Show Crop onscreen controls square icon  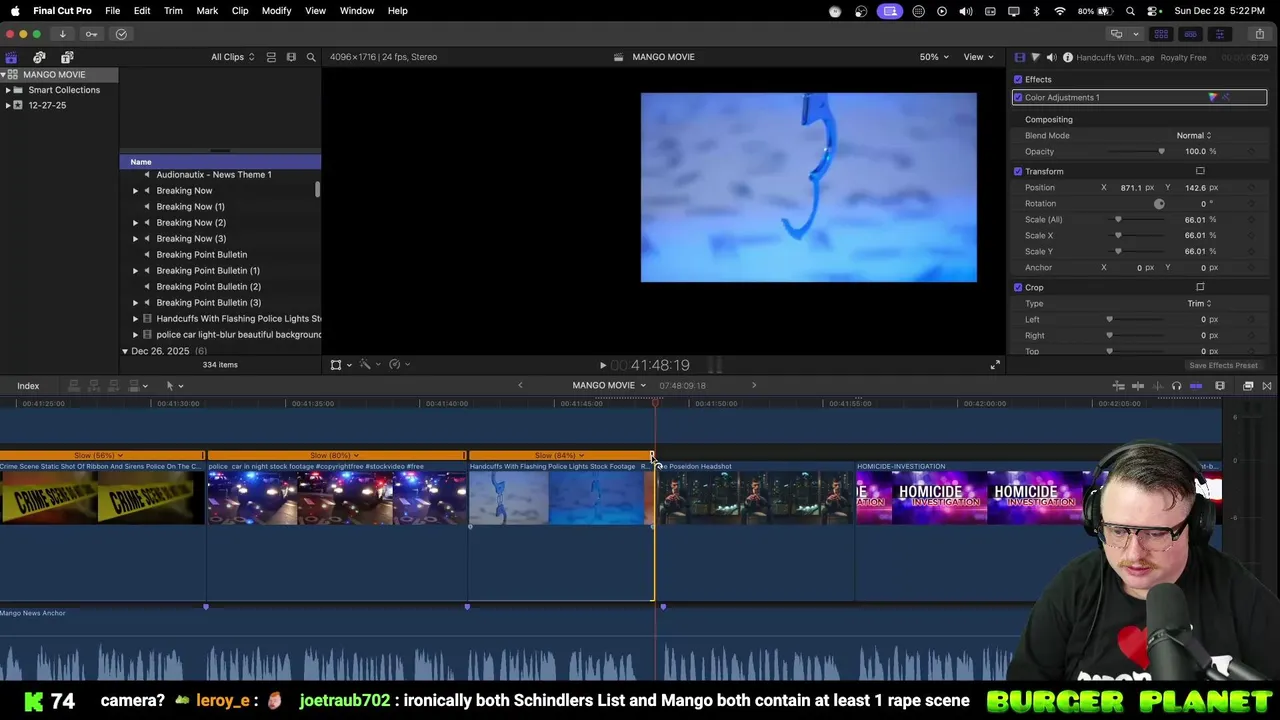coord(1200,287)
